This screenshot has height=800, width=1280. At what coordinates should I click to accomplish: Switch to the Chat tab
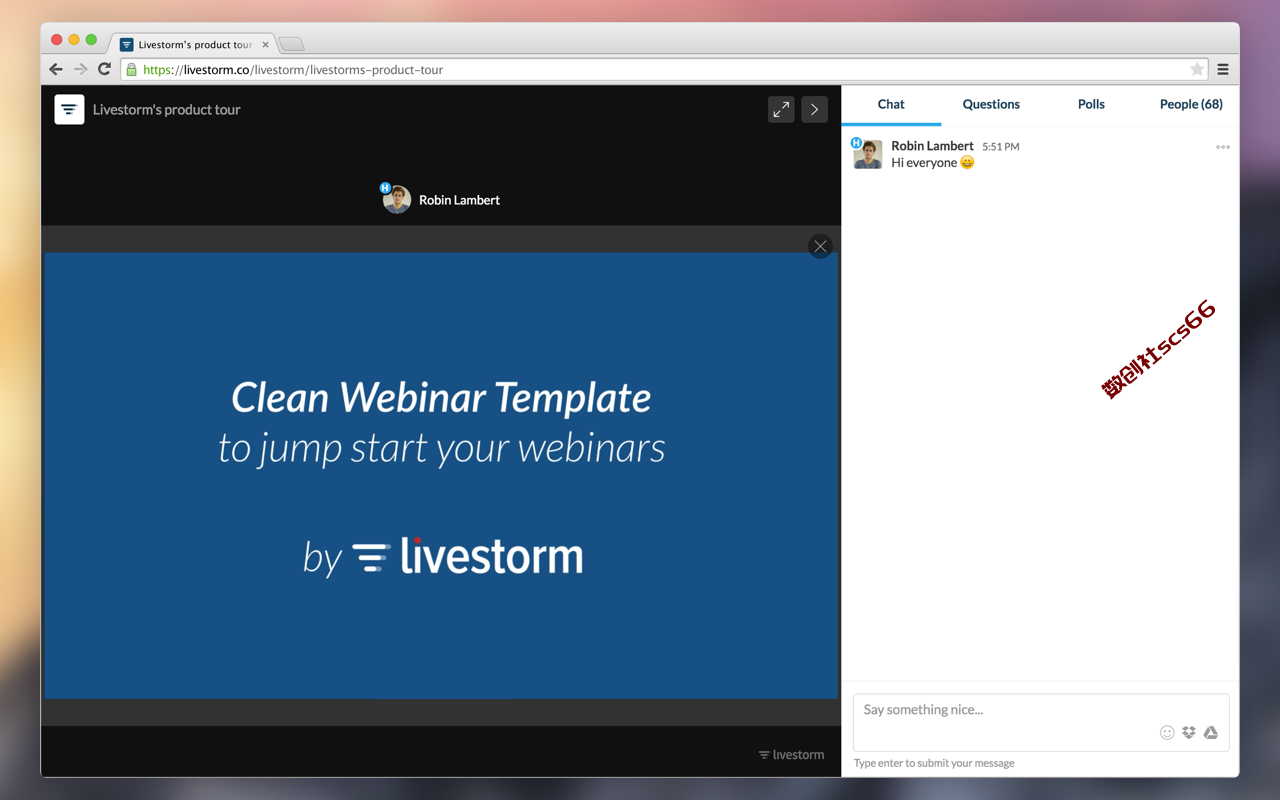pos(891,105)
